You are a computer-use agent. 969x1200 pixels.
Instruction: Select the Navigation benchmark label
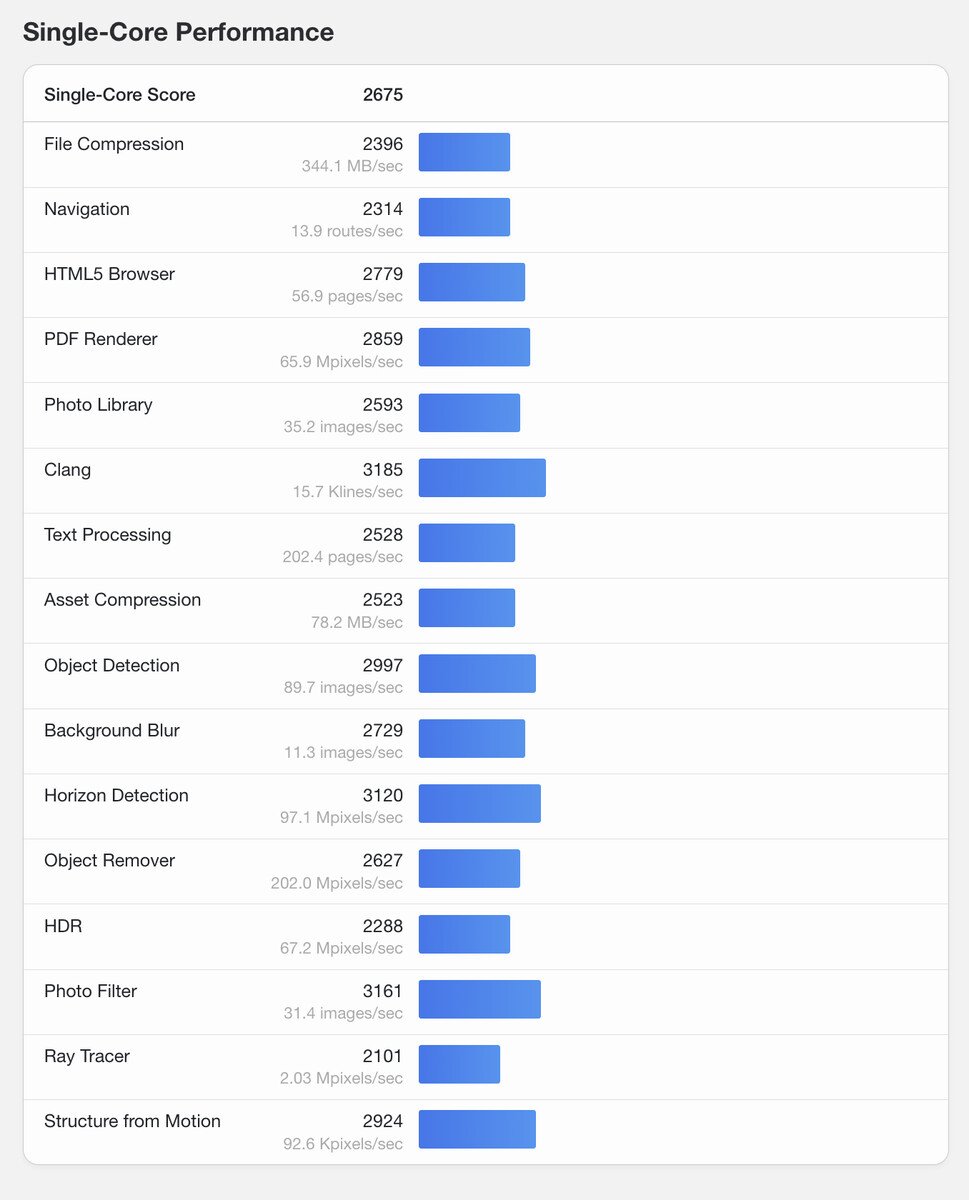(x=87, y=209)
